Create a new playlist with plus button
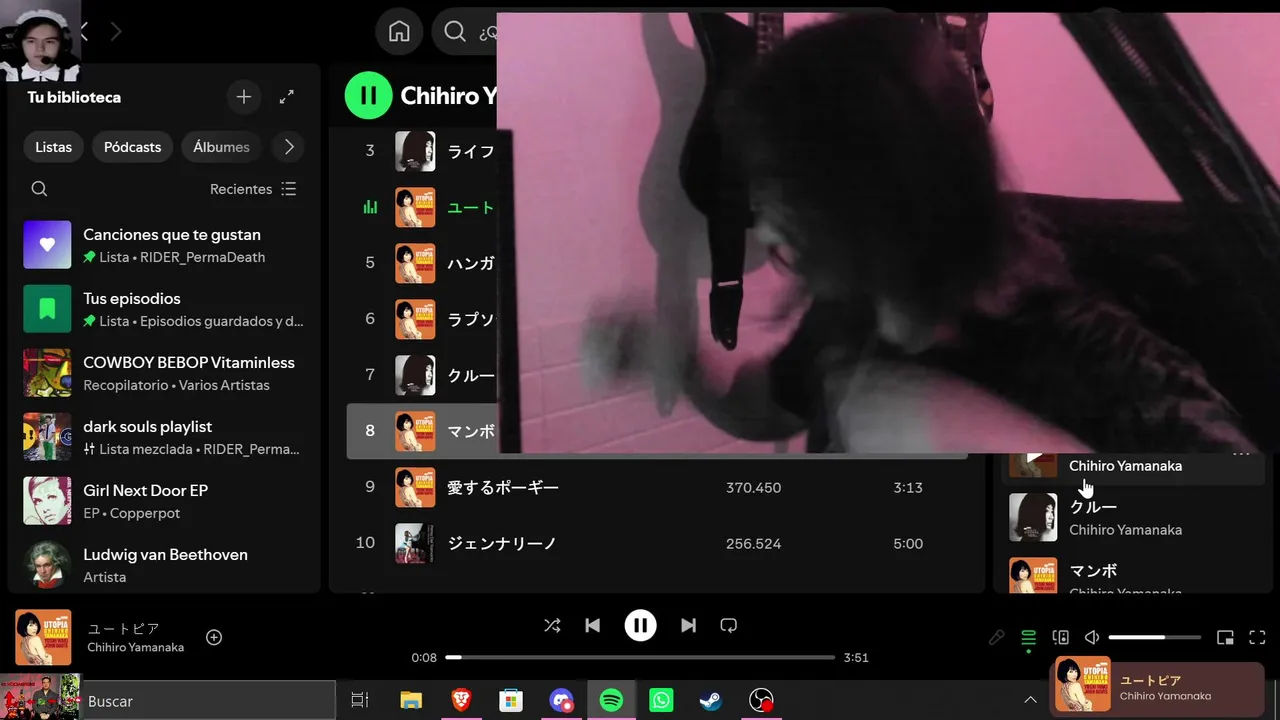Viewport: 1280px width, 720px height. [244, 97]
